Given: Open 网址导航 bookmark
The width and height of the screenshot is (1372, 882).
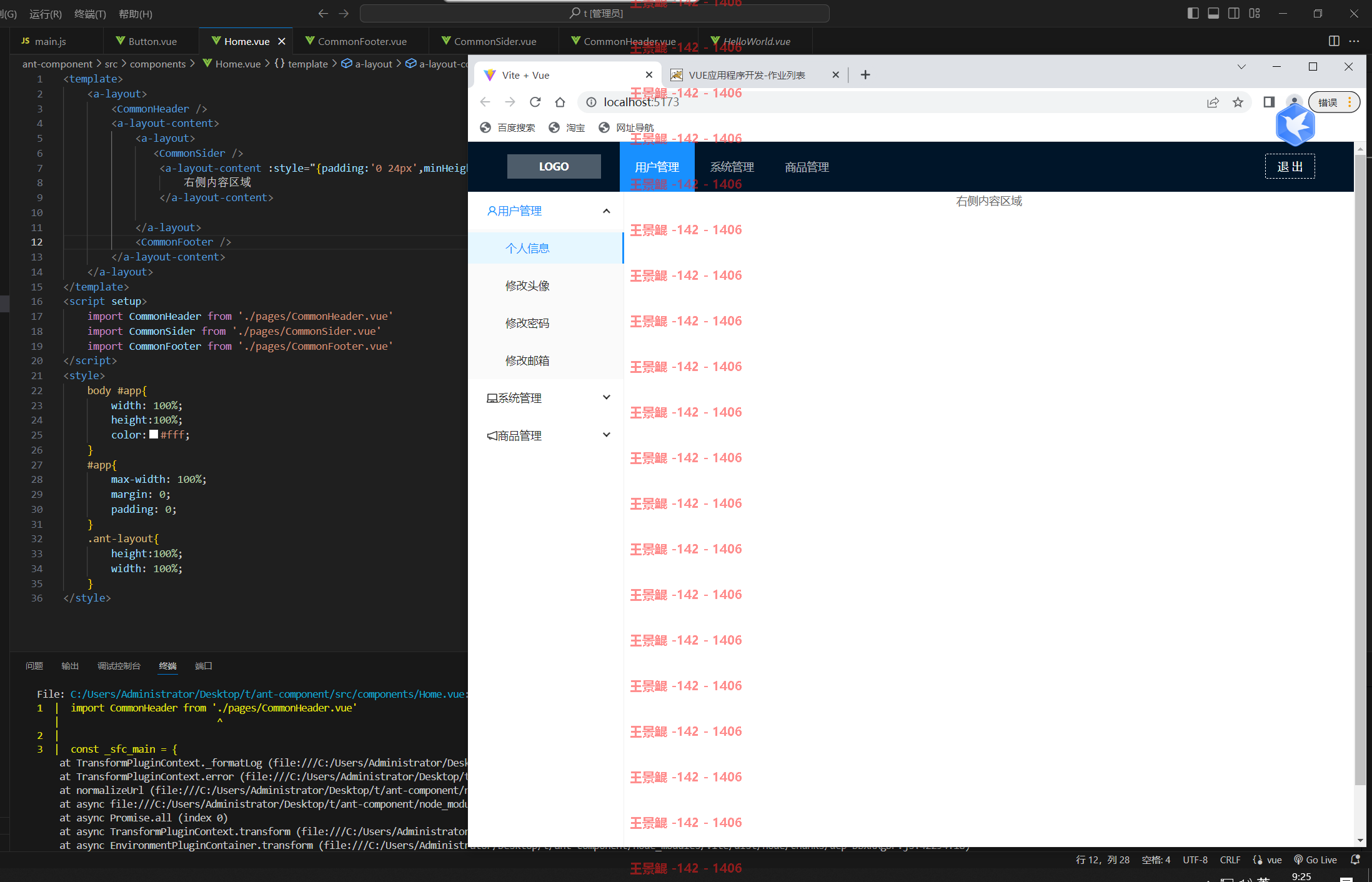Looking at the screenshot, I should [626, 127].
